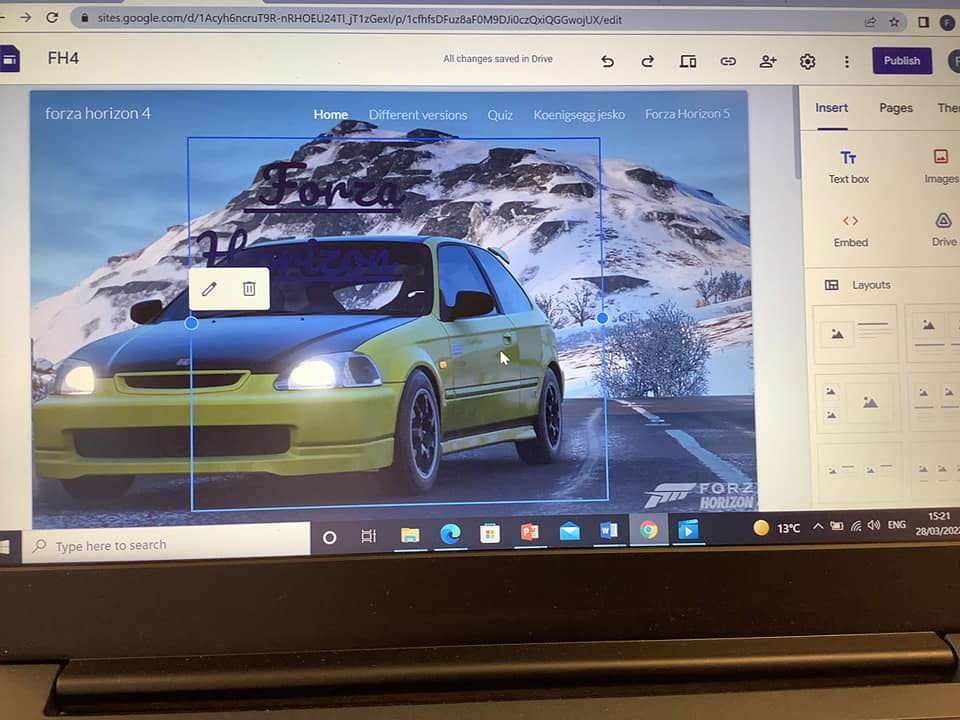Go to the Koenigsegg jesko page
960x720 pixels.
tap(579, 114)
